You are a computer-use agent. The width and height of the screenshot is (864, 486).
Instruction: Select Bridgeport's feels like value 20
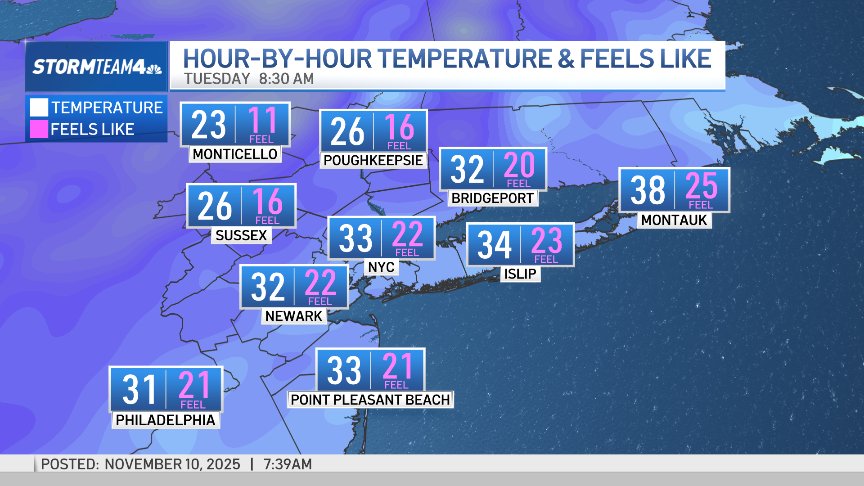(518, 168)
